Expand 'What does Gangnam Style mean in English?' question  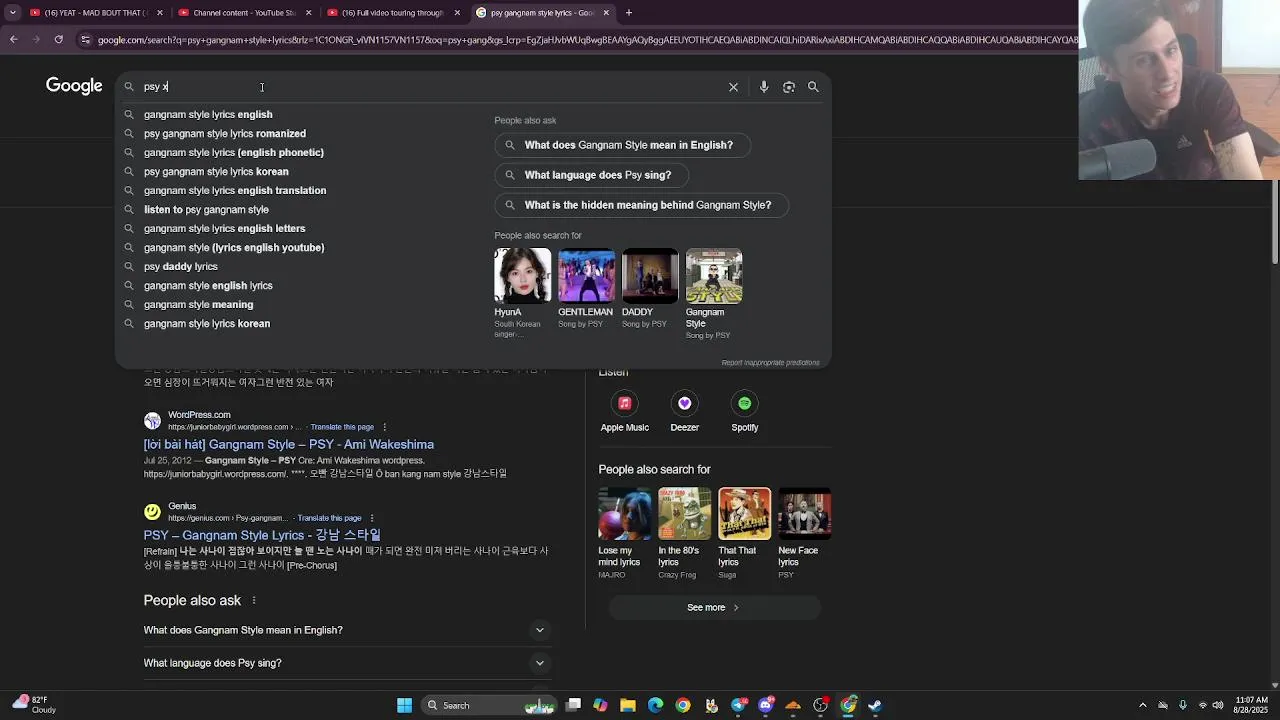click(348, 630)
